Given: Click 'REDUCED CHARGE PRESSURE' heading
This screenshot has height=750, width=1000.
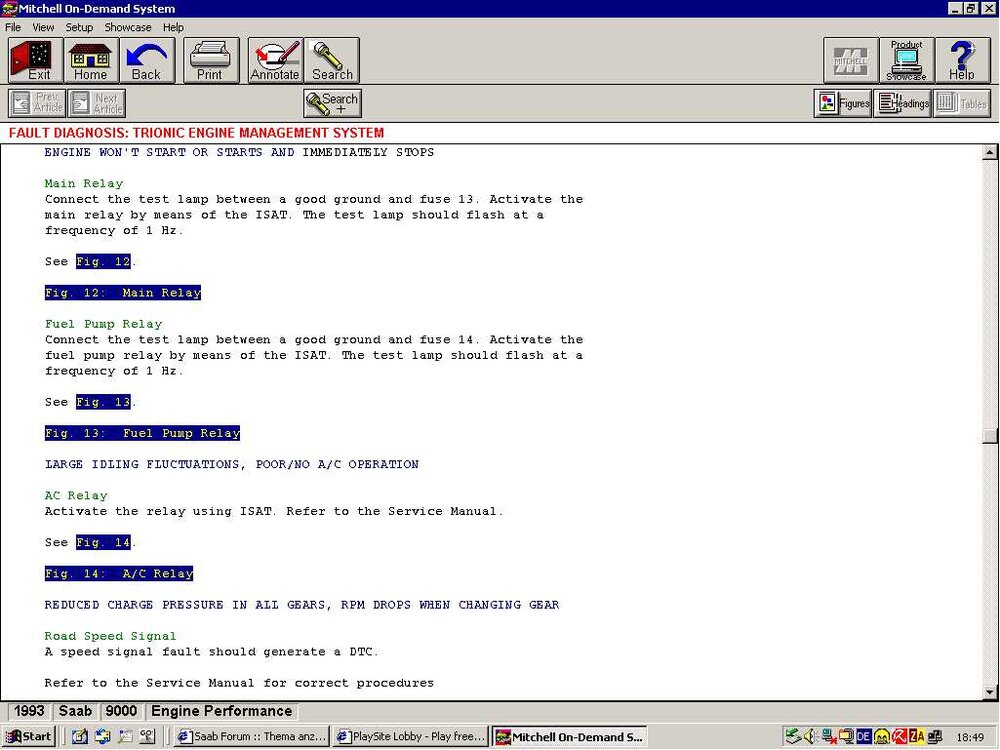Looking at the screenshot, I should (302, 605).
